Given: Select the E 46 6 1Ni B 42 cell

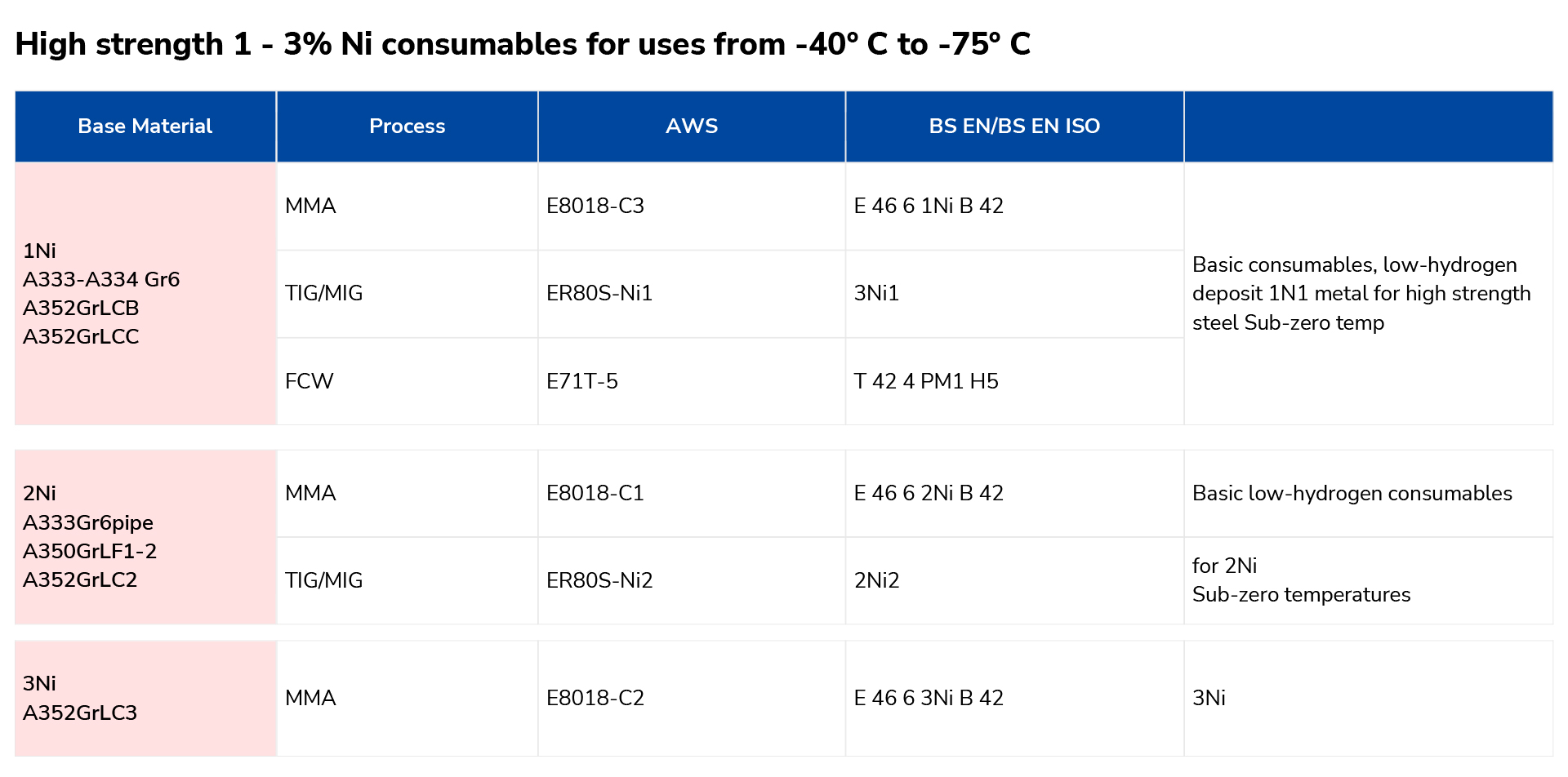Looking at the screenshot, I should pyautogui.click(x=1014, y=206).
